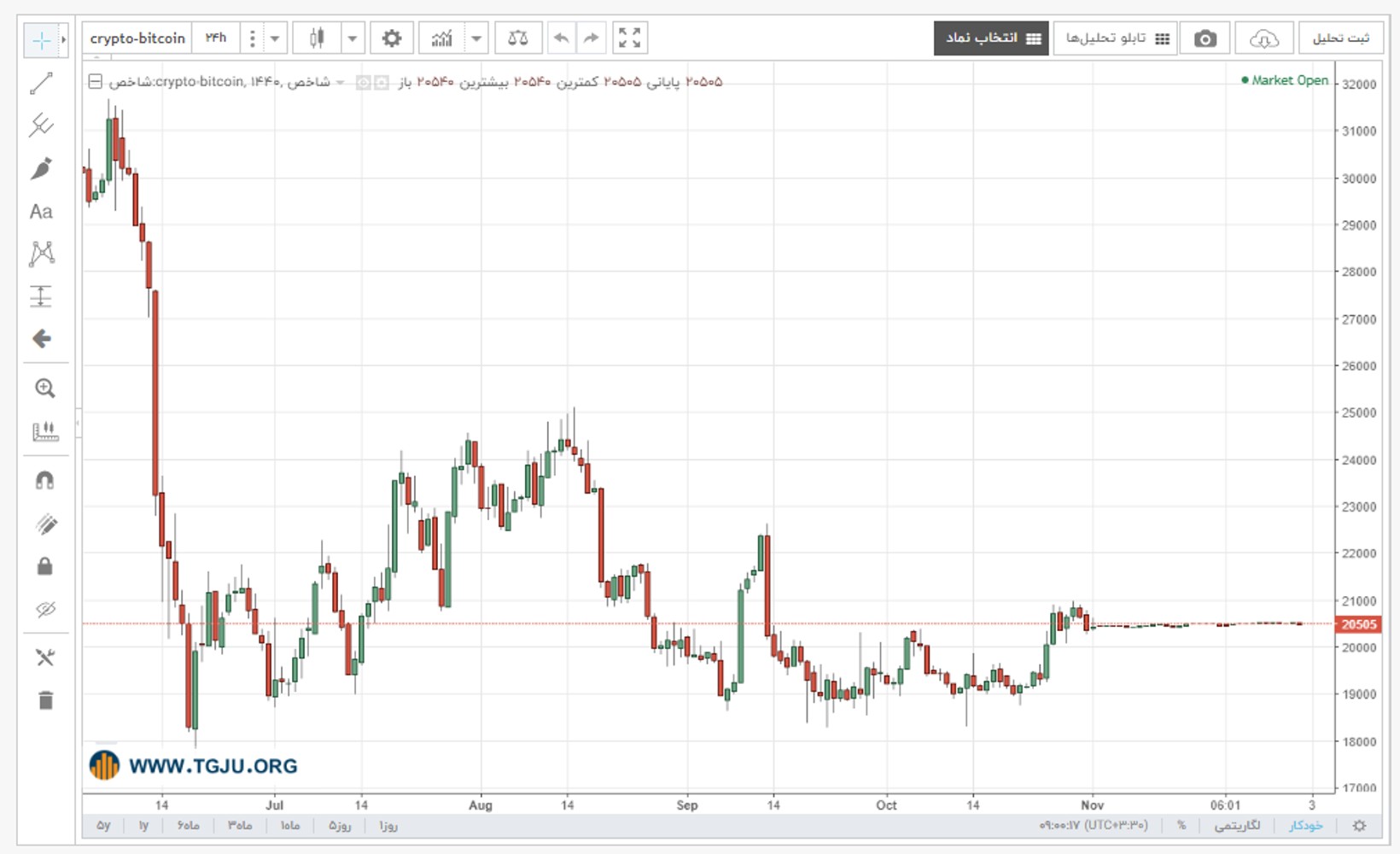Click the ثبت تحلیل button
The height and width of the screenshot is (854, 1400).
pos(1340,38)
